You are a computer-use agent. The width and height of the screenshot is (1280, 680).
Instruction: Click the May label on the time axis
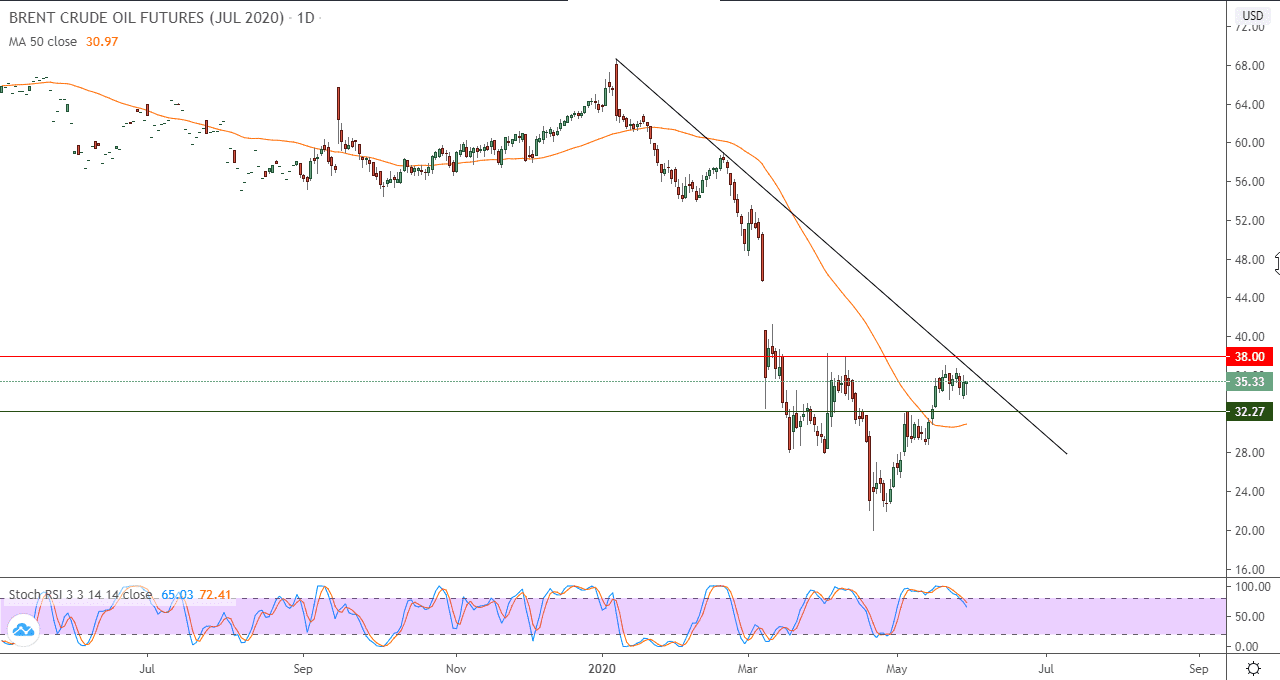tap(897, 668)
